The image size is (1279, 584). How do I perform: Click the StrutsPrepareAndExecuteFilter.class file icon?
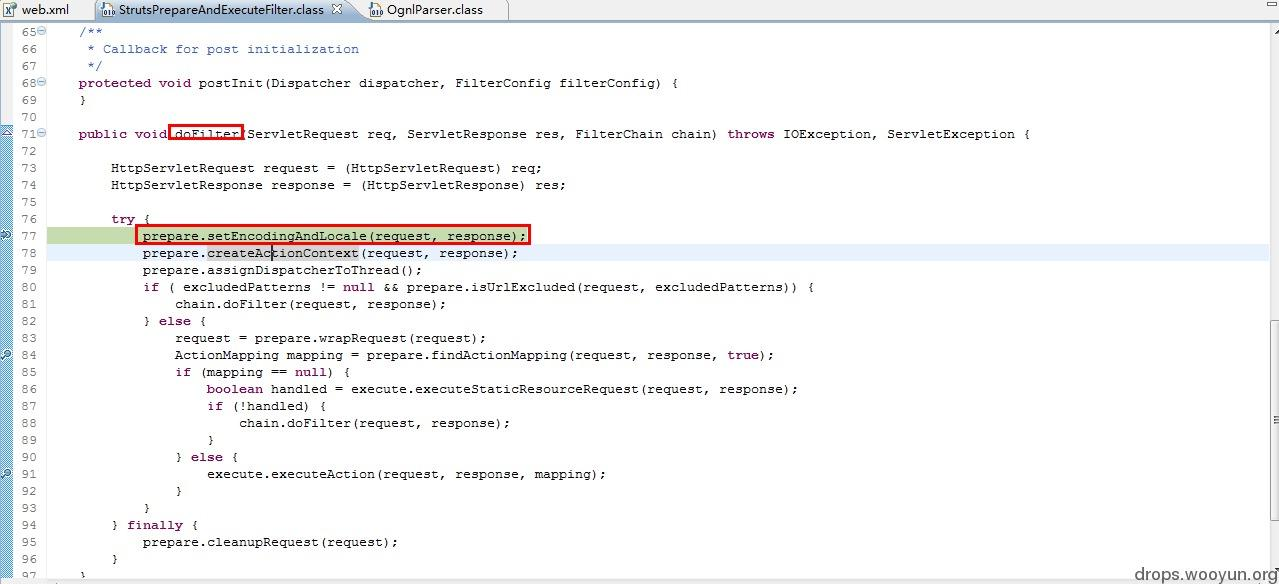(108, 9)
